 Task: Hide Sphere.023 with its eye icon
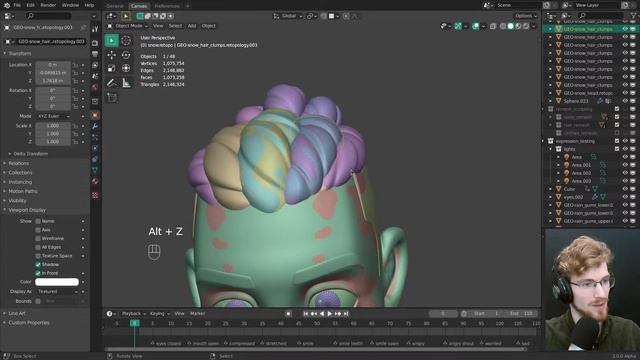click(x=625, y=101)
